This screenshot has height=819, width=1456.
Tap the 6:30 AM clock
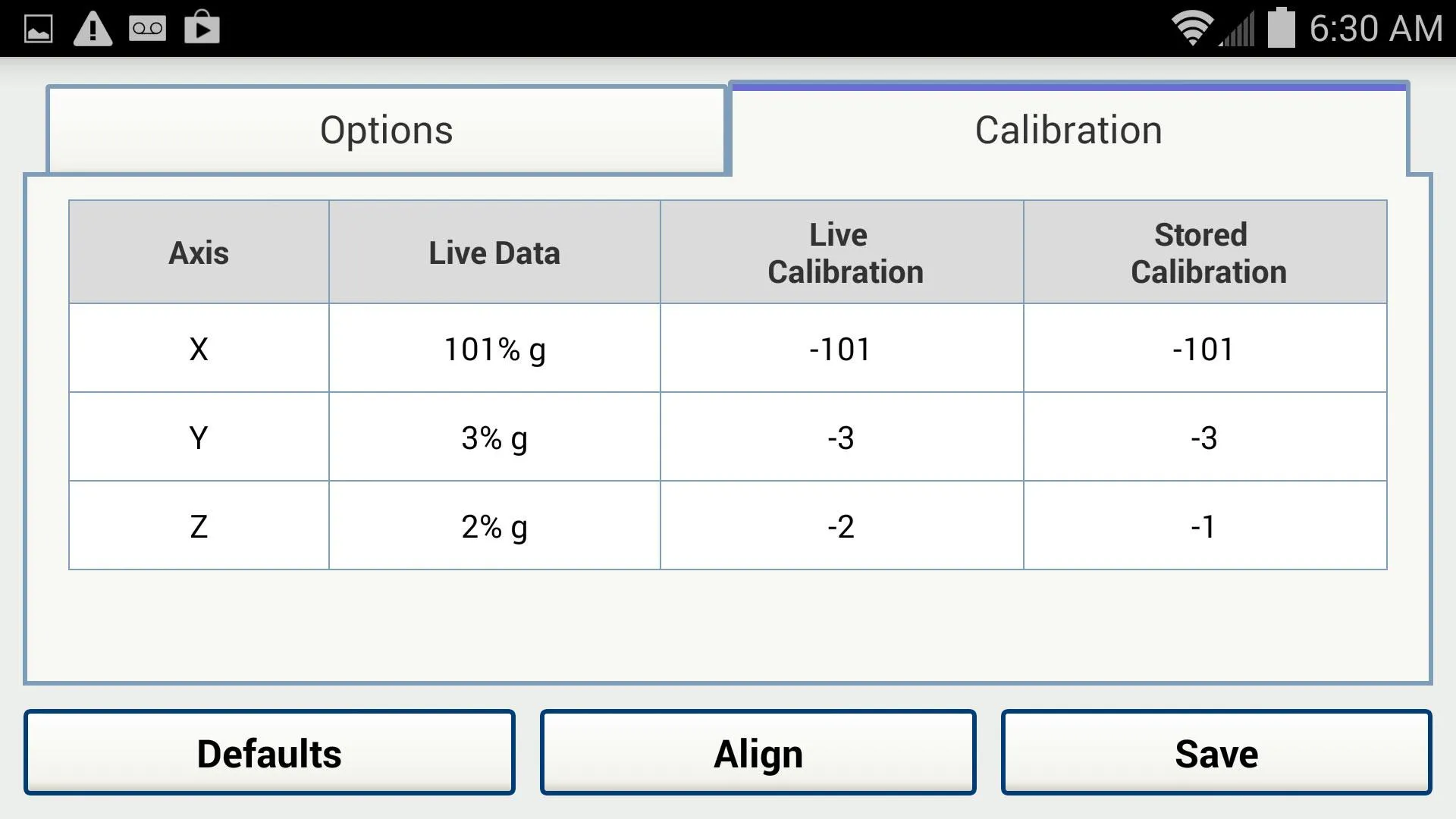click(x=1376, y=29)
